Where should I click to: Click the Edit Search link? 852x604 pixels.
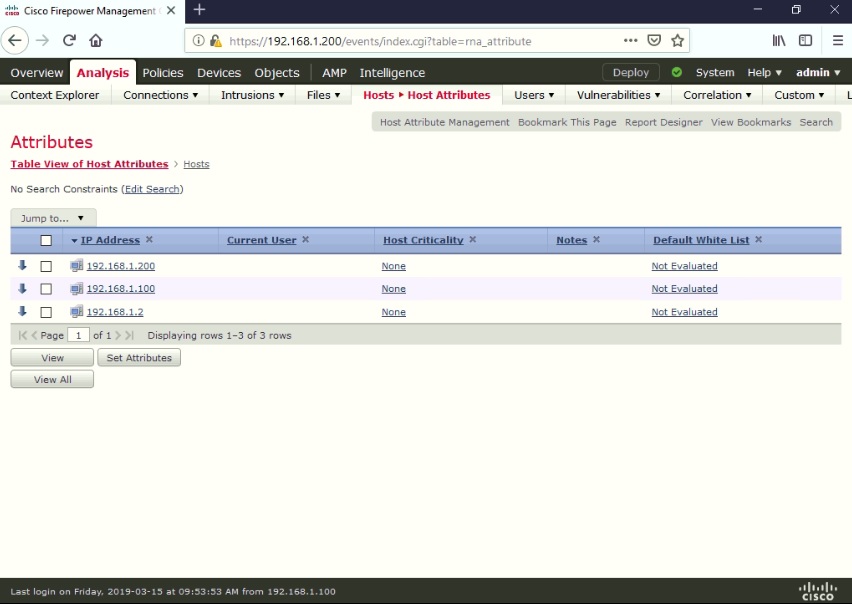pos(152,189)
